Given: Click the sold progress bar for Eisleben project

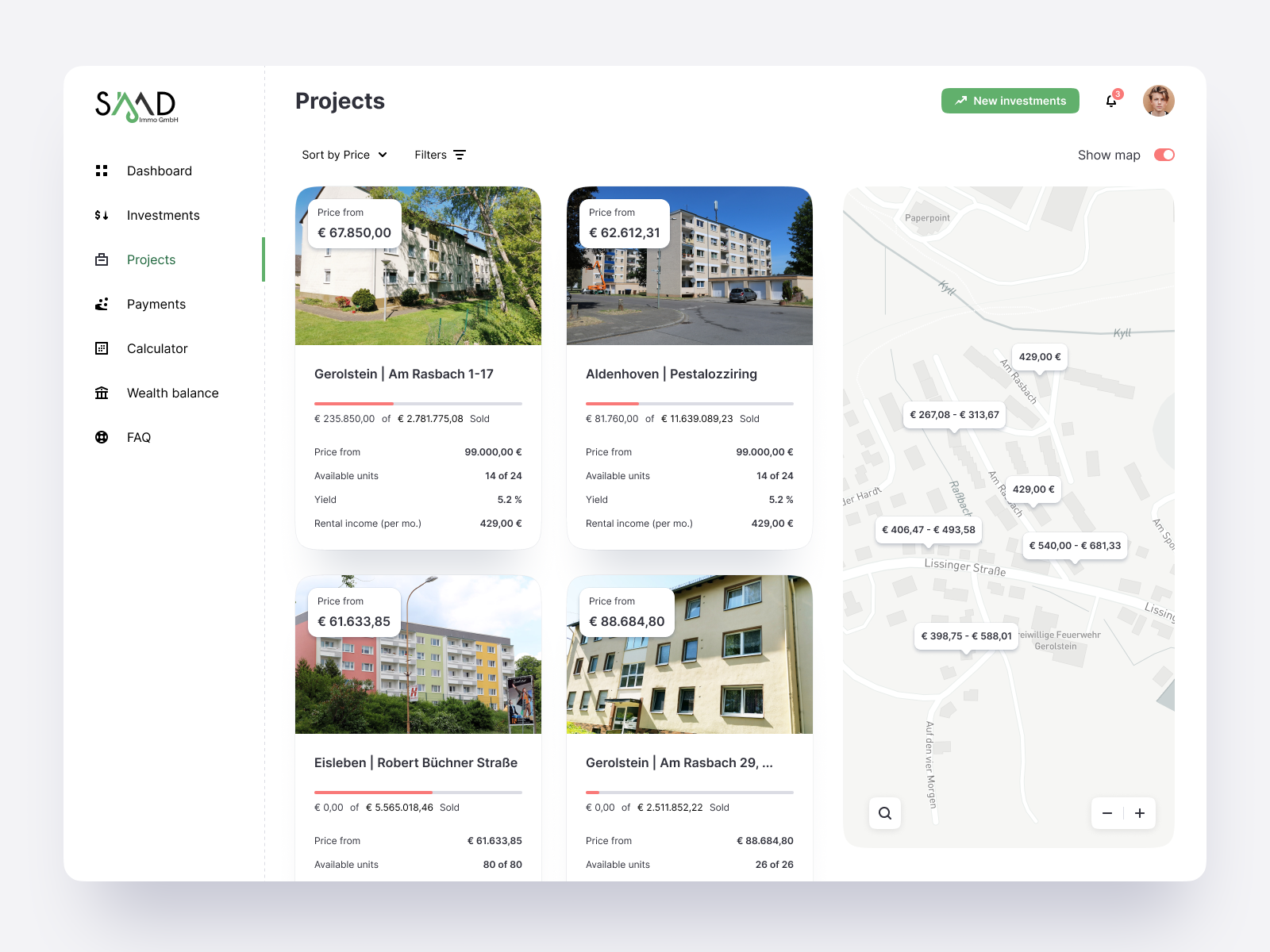Looking at the screenshot, I should (418, 793).
